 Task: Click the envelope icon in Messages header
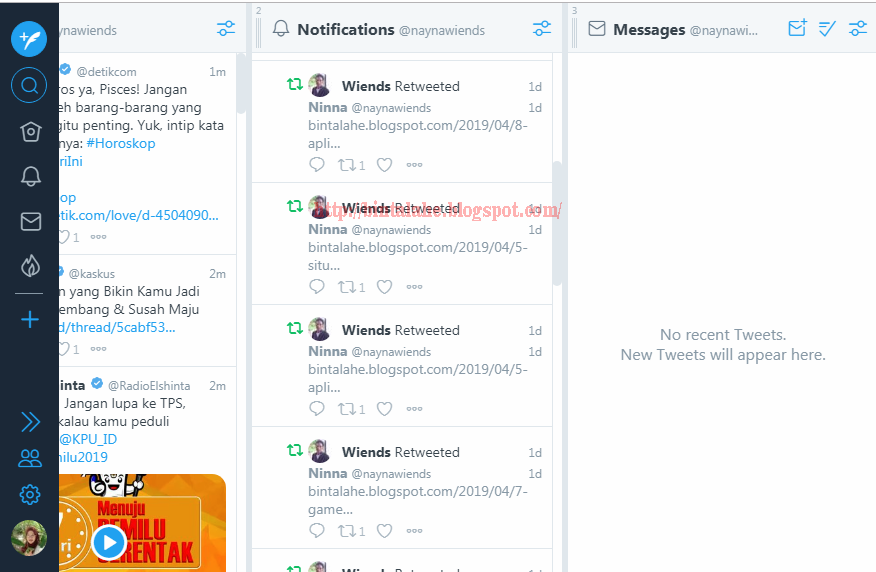[597, 28]
